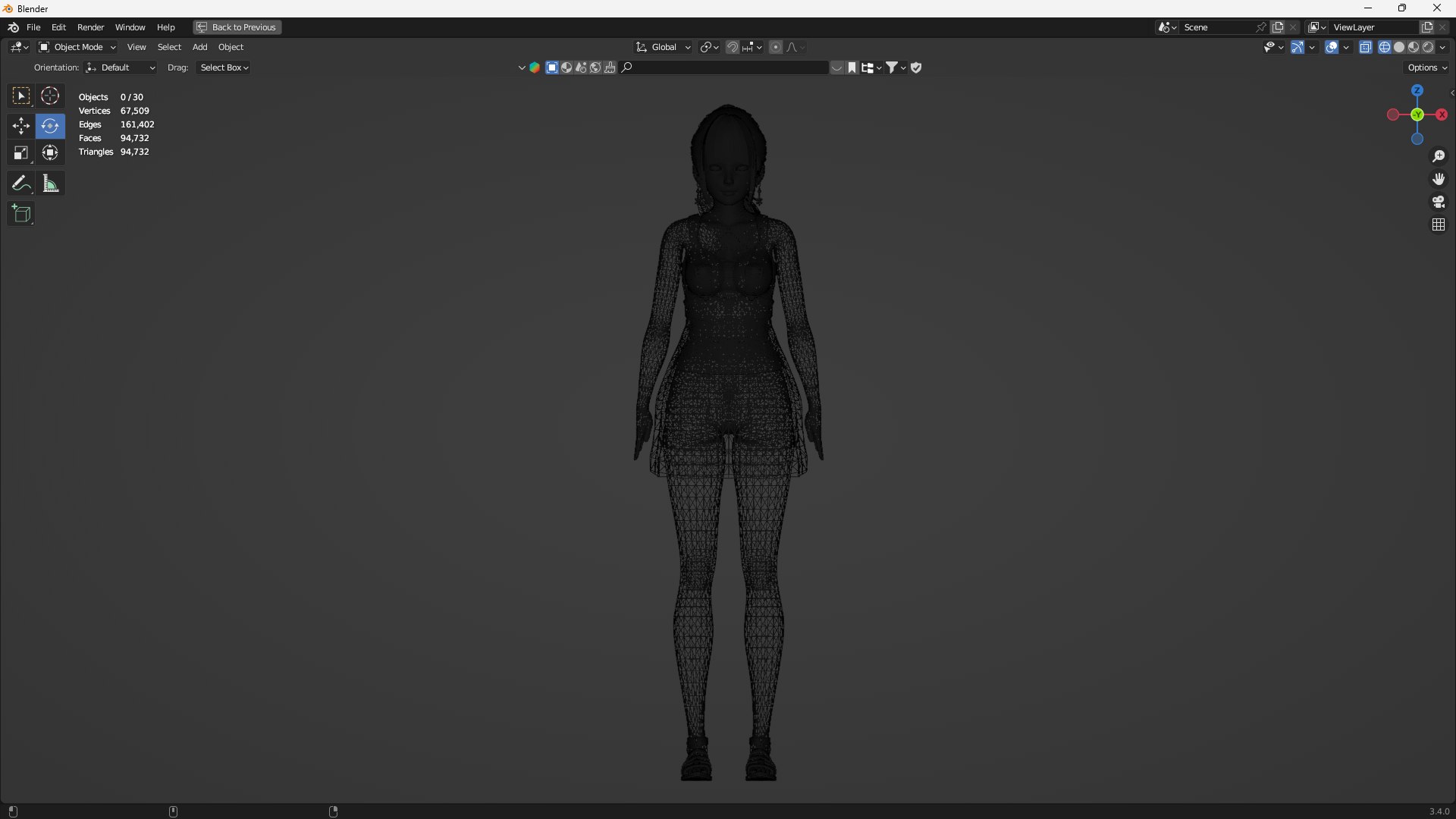Open the pivot point dropdown

(710, 47)
